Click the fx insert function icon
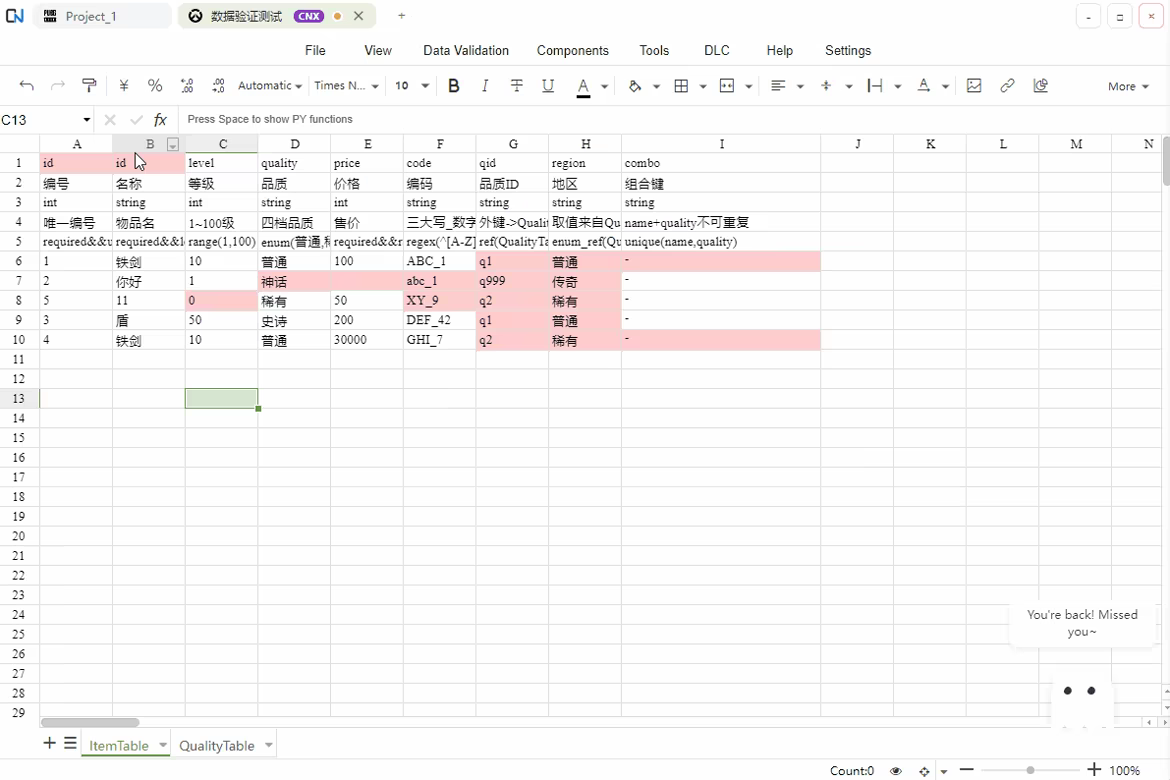This screenshot has width=1170, height=780. pos(160,119)
